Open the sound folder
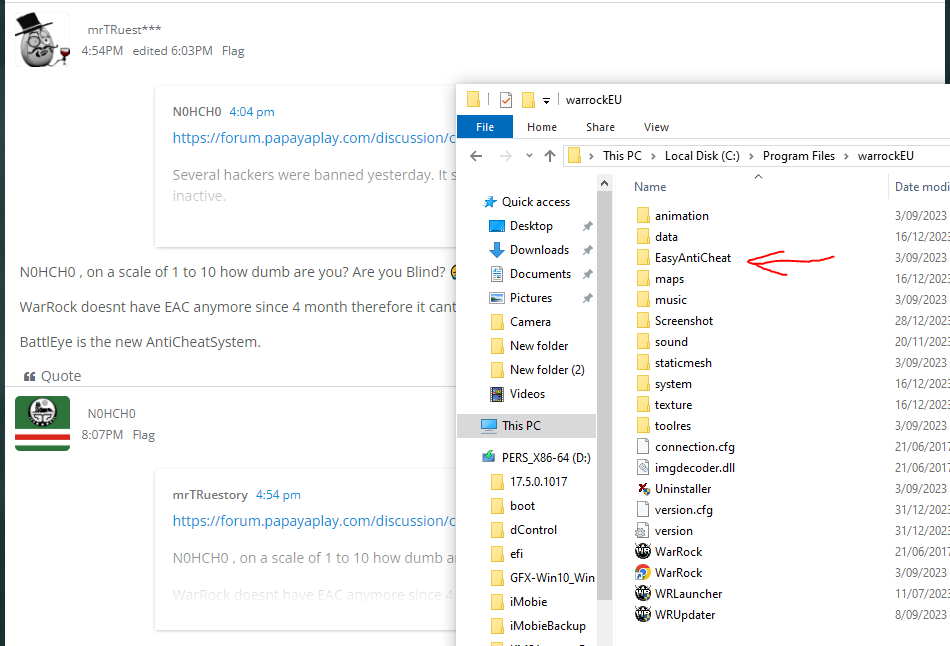Screen dimensions: 950x646 click(662, 342)
